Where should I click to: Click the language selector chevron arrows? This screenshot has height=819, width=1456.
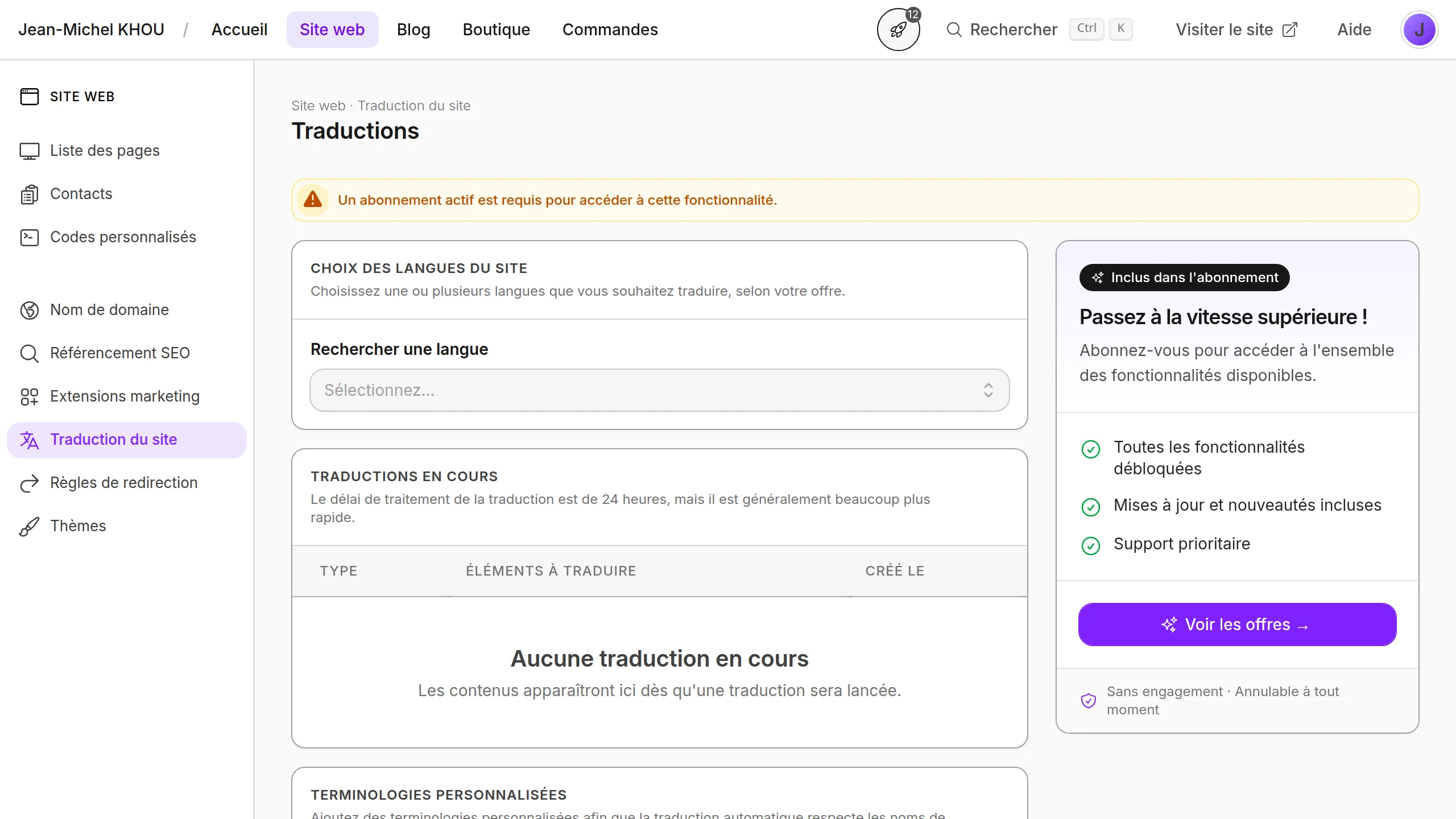click(988, 390)
